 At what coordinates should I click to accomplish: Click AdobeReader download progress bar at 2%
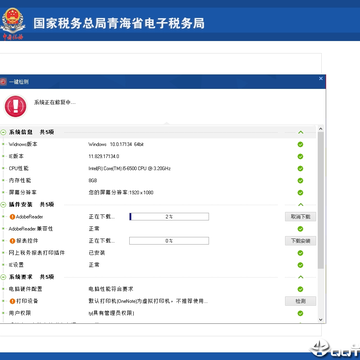pyautogui.click(x=169, y=217)
